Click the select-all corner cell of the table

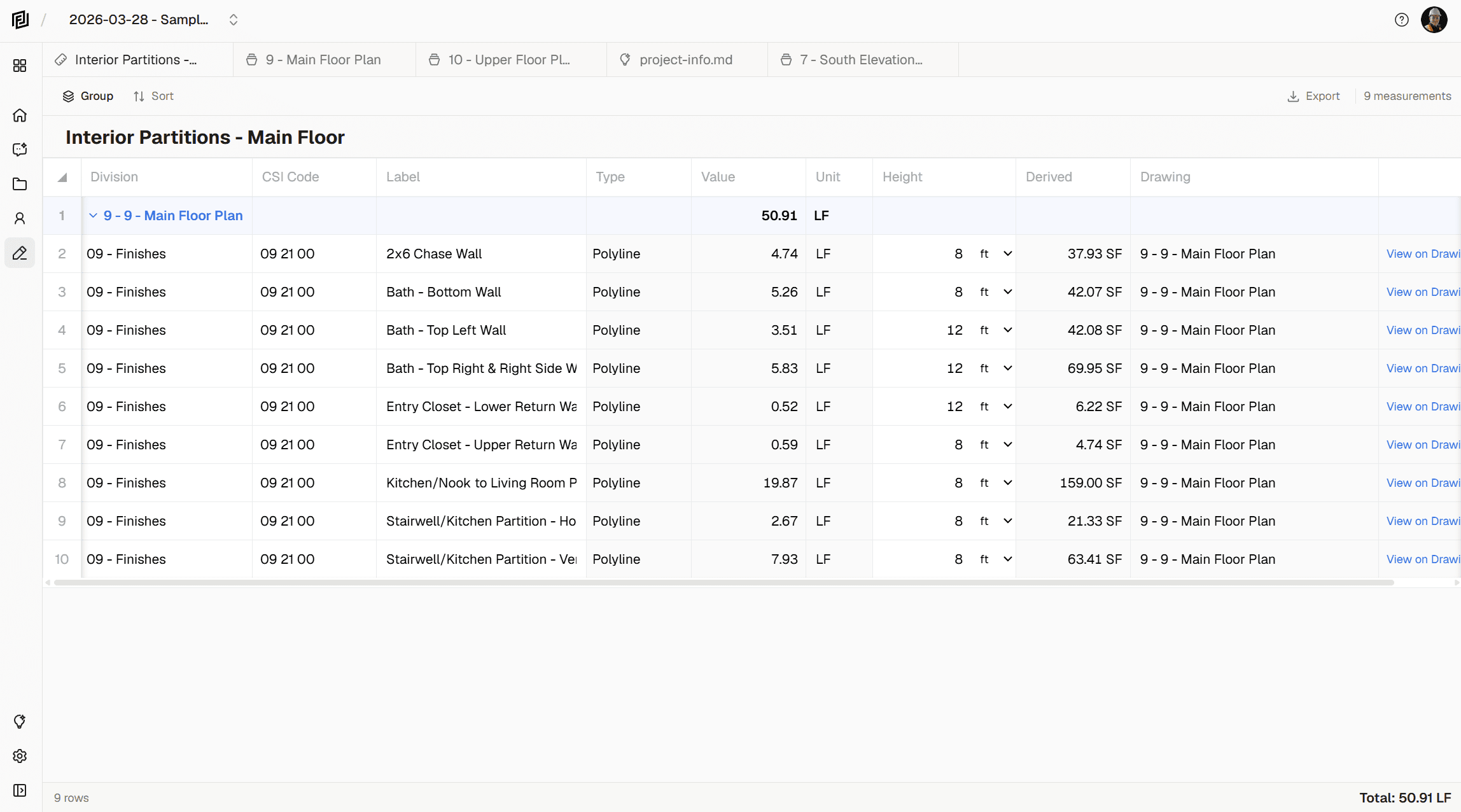coord(62,178)
